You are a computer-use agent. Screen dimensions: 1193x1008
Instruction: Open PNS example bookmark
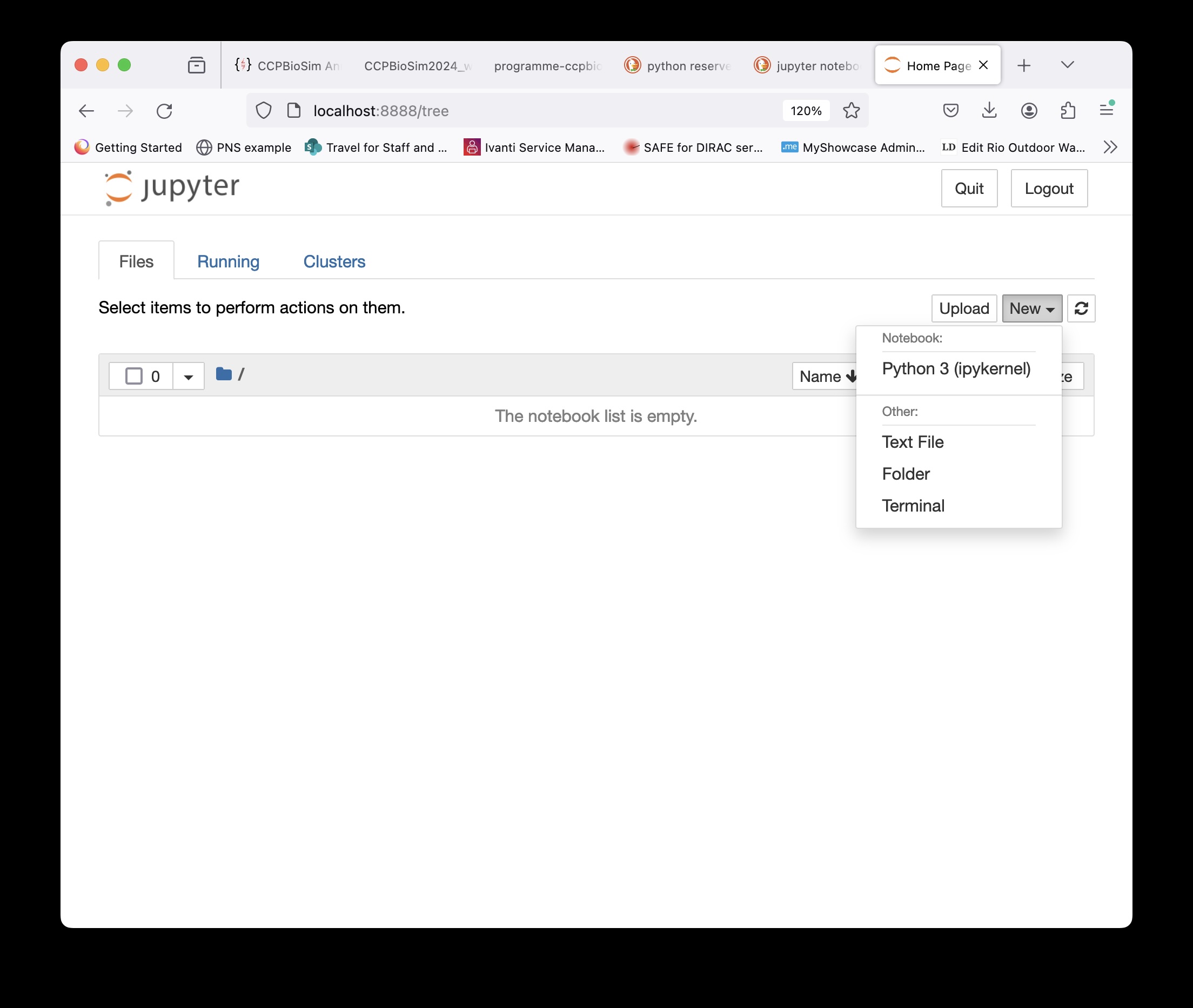[244, 147]
